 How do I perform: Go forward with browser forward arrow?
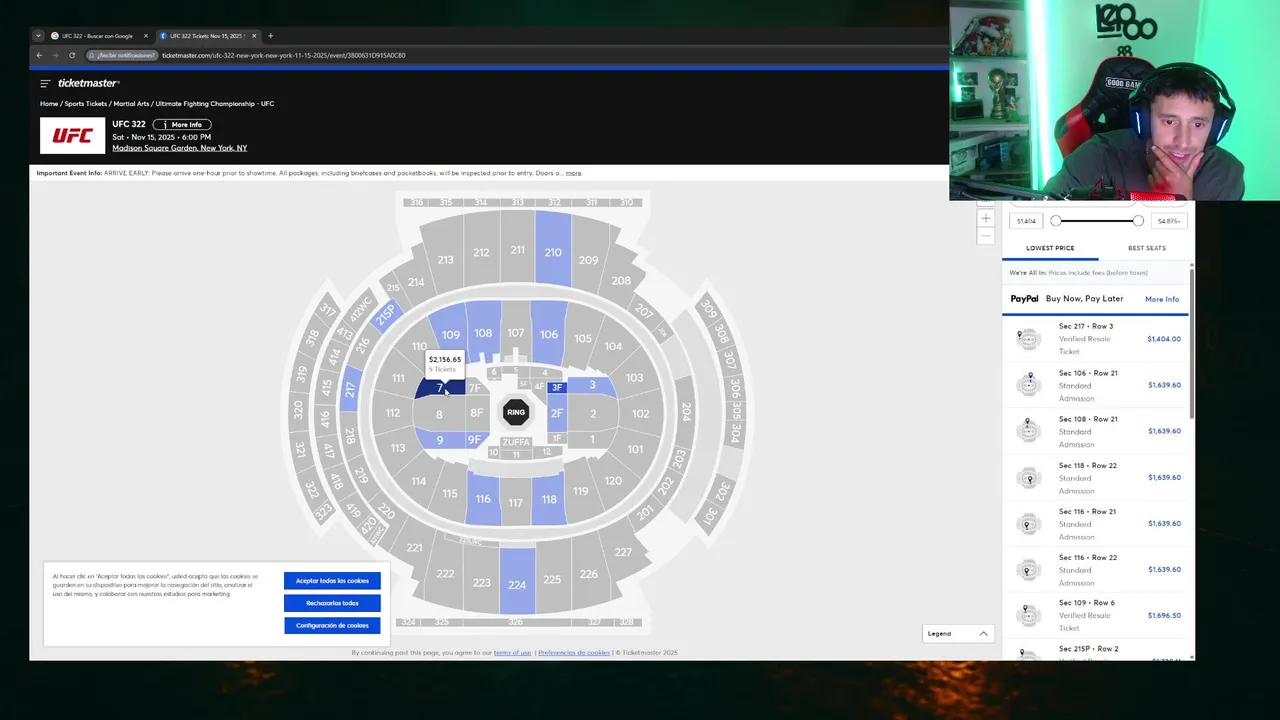click(x=55, y=55)
